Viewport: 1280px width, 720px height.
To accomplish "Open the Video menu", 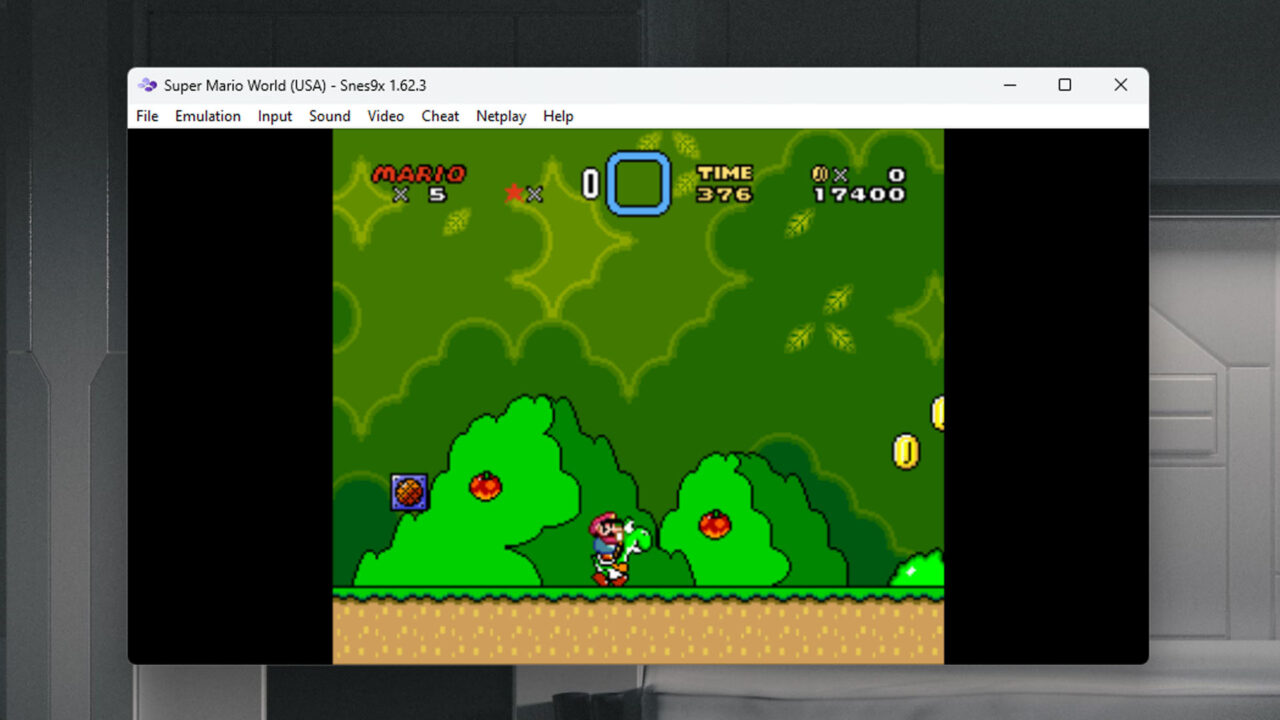I will point(386,116).
